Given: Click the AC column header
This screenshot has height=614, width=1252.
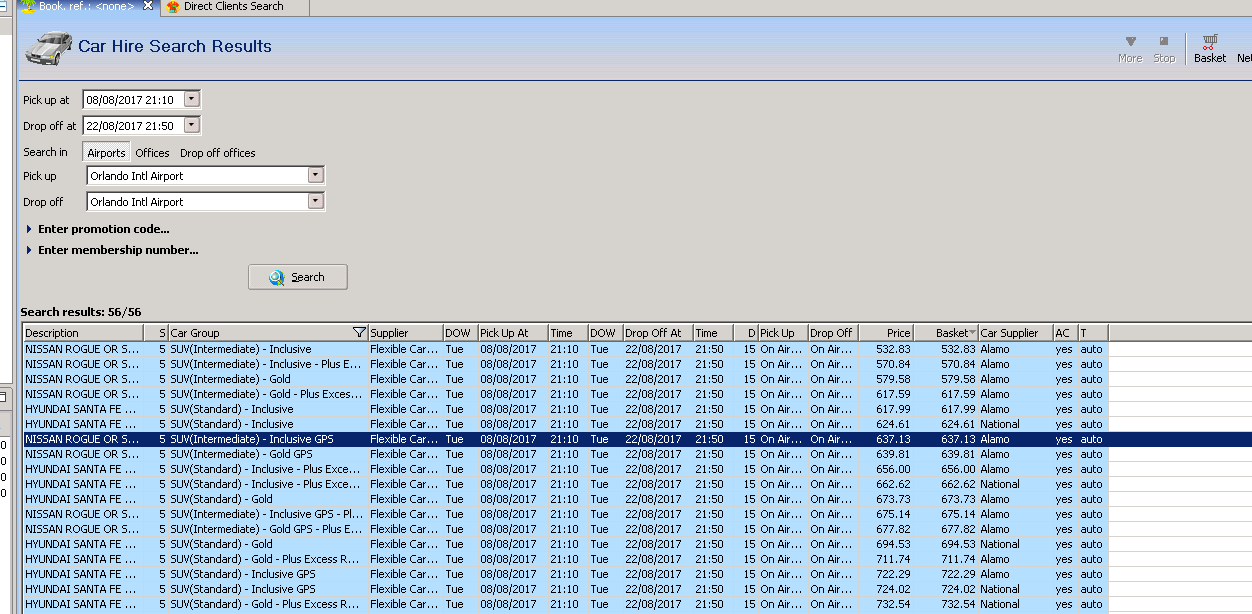Looking at the screenshot, I should pyautogui.click(x=1064, y=333).
